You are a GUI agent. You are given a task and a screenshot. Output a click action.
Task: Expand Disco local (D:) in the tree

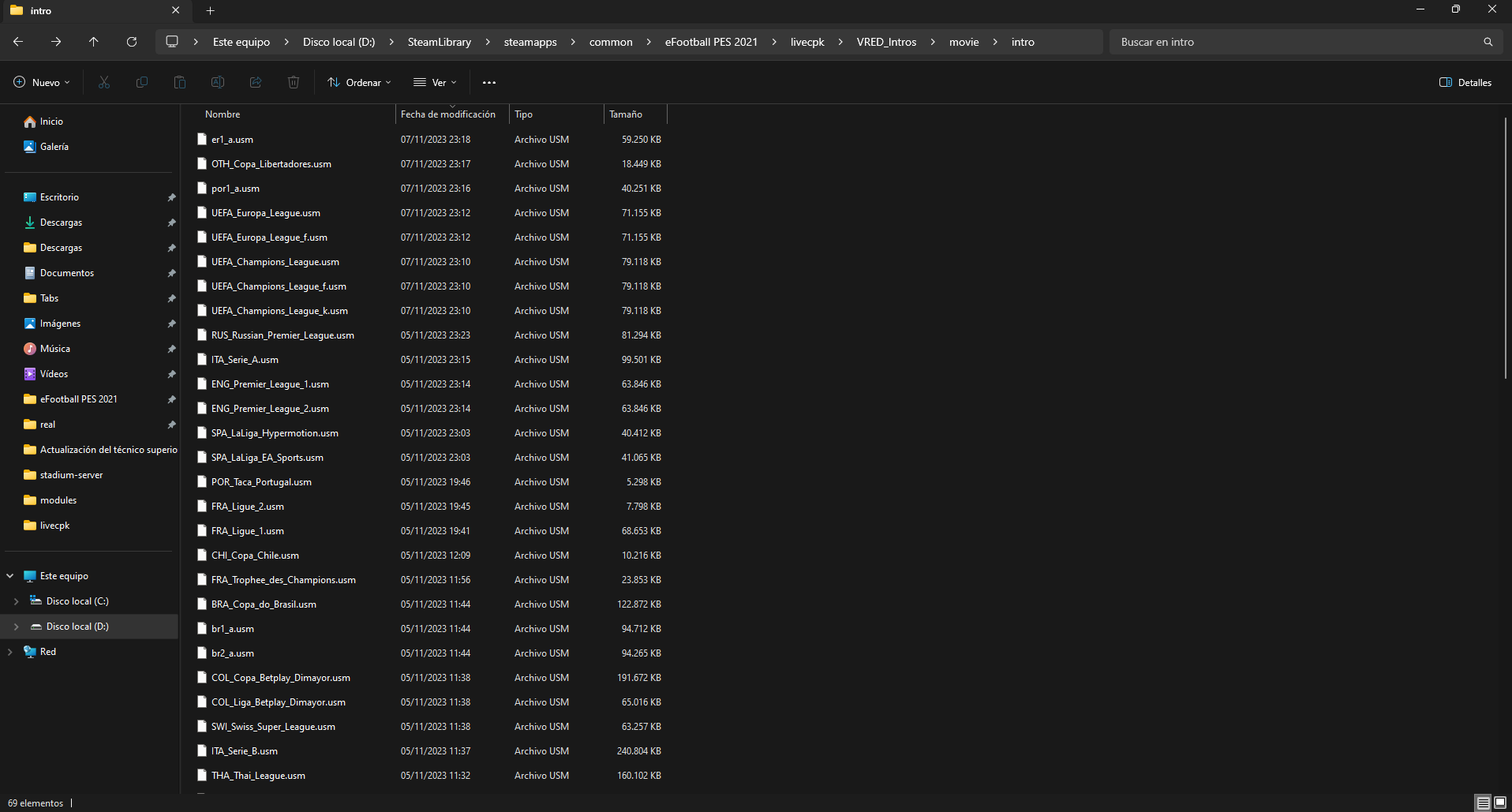(x=17, y=627)
